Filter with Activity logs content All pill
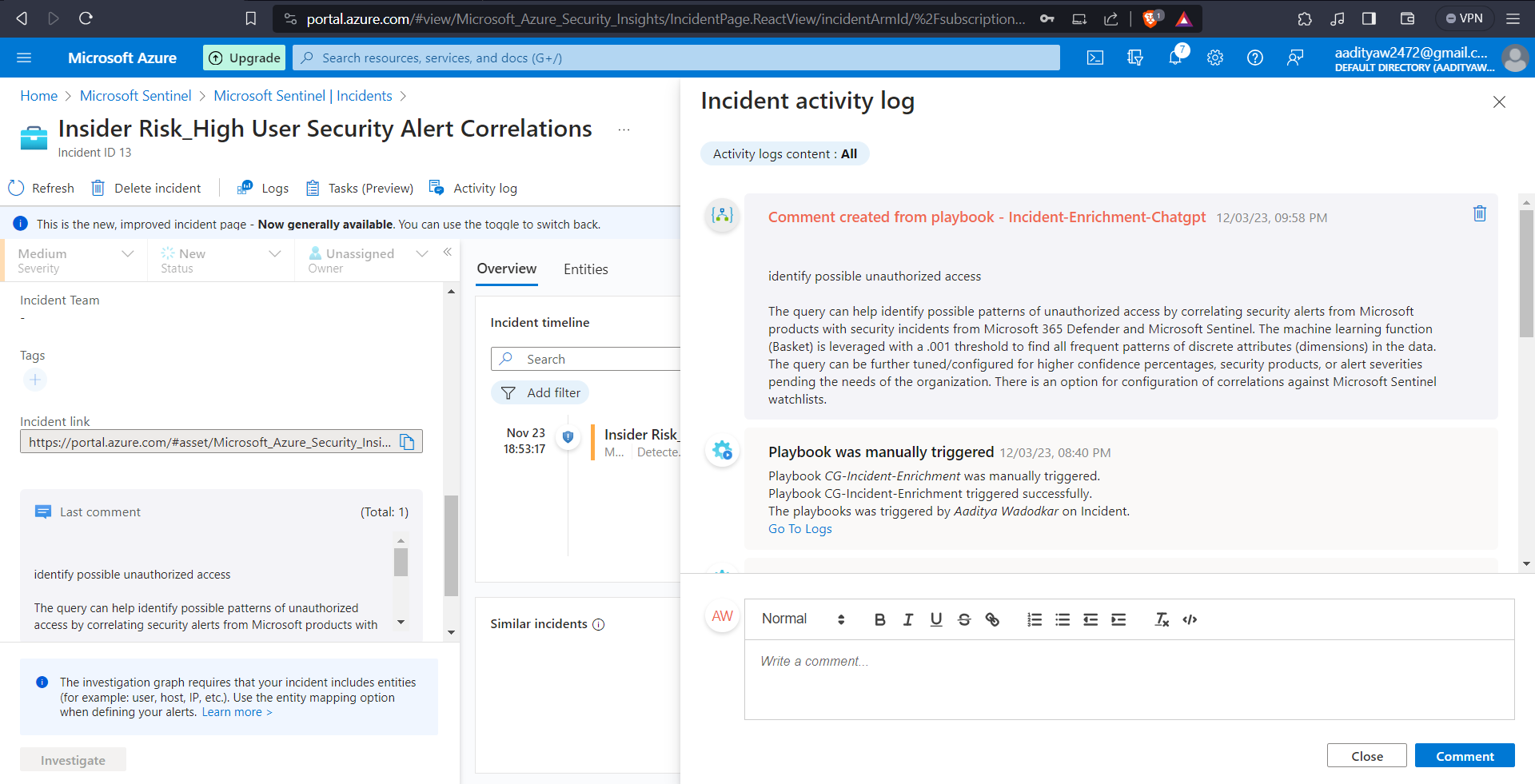This screenshot has height=784, width=1535. pyautogui.click(x=784, y=153)
